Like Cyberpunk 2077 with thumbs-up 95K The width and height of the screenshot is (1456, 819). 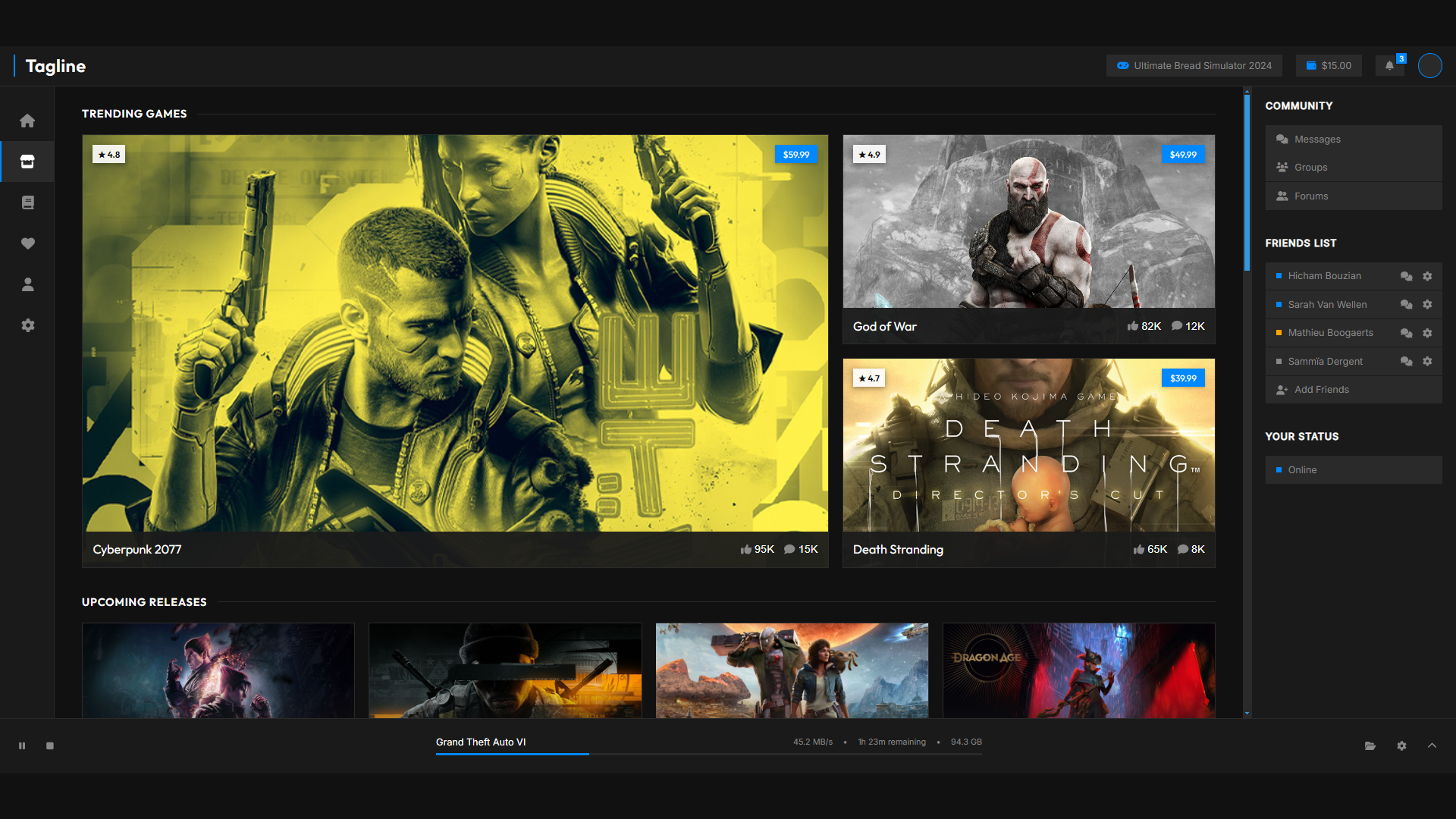(x=757, y=549)
